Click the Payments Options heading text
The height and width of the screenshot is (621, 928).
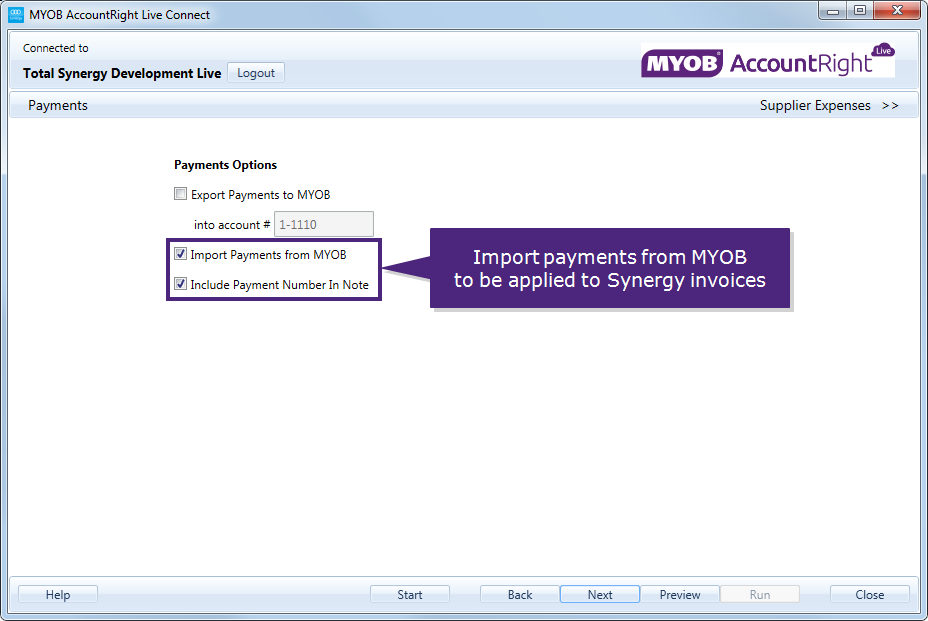[225, 165]
